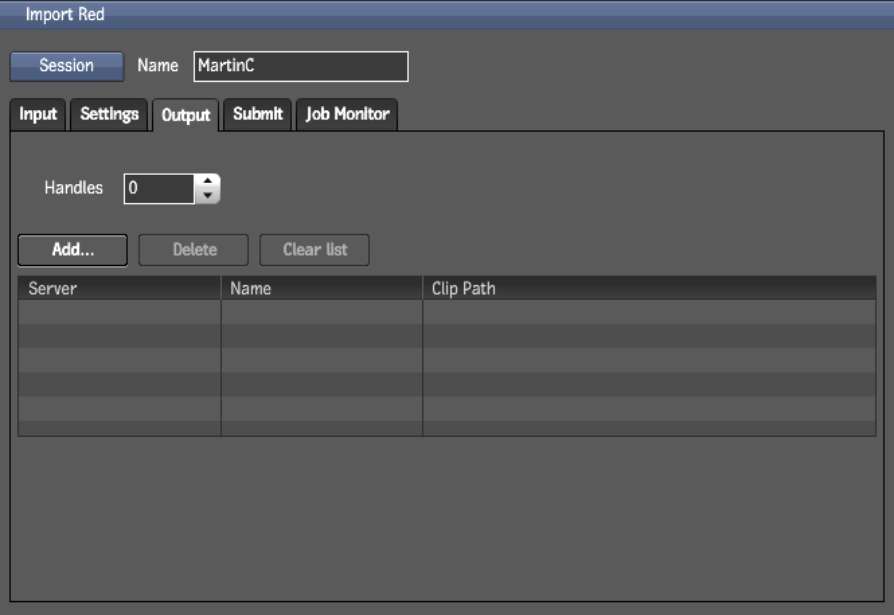Click the Server column header
The height and width of the screenshot is (615, 894).
click(119, 288)
